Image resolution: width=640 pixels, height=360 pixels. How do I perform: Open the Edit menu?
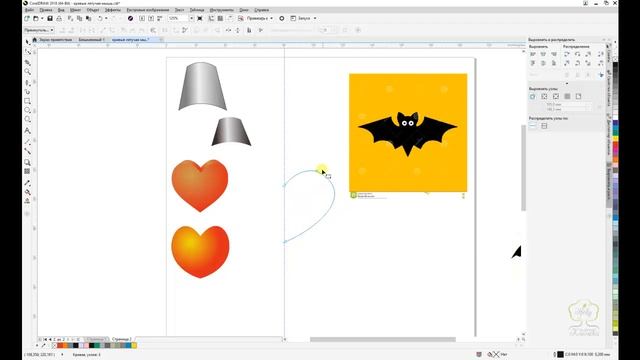[x=46, y=10]
